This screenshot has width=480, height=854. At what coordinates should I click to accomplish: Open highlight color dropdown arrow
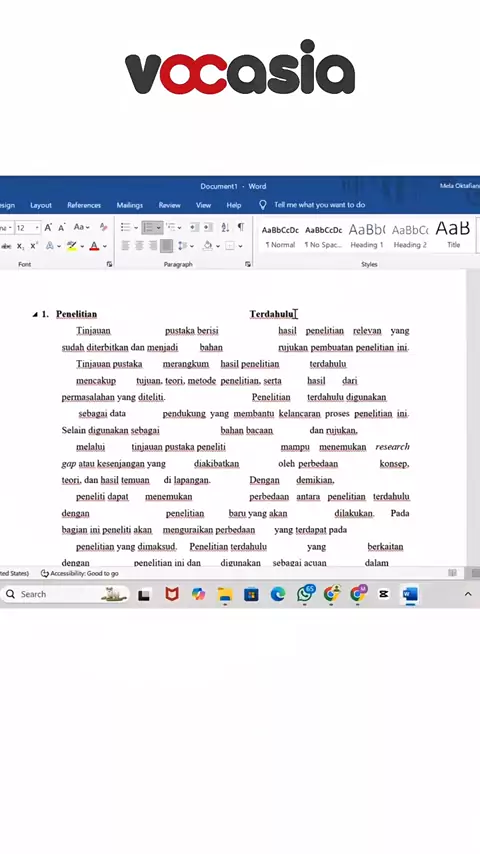(x=82, y=246)
